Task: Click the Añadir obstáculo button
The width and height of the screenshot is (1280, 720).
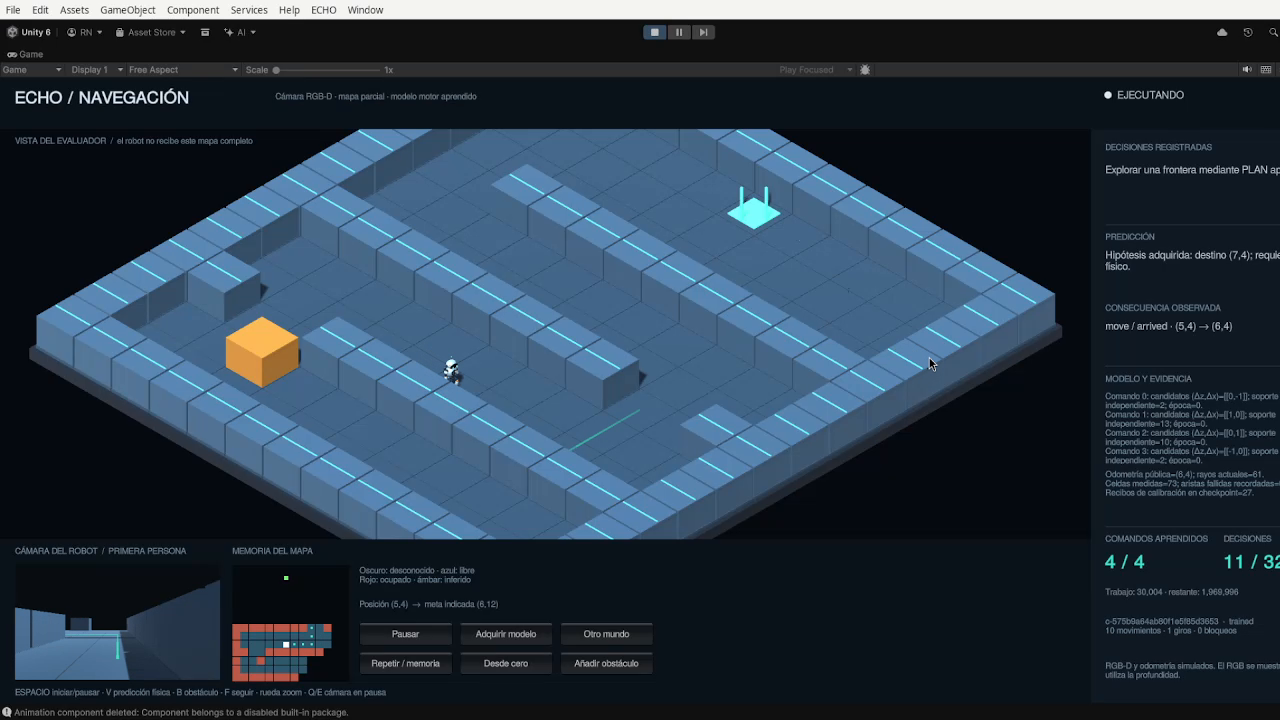Action: coord(606,663)
